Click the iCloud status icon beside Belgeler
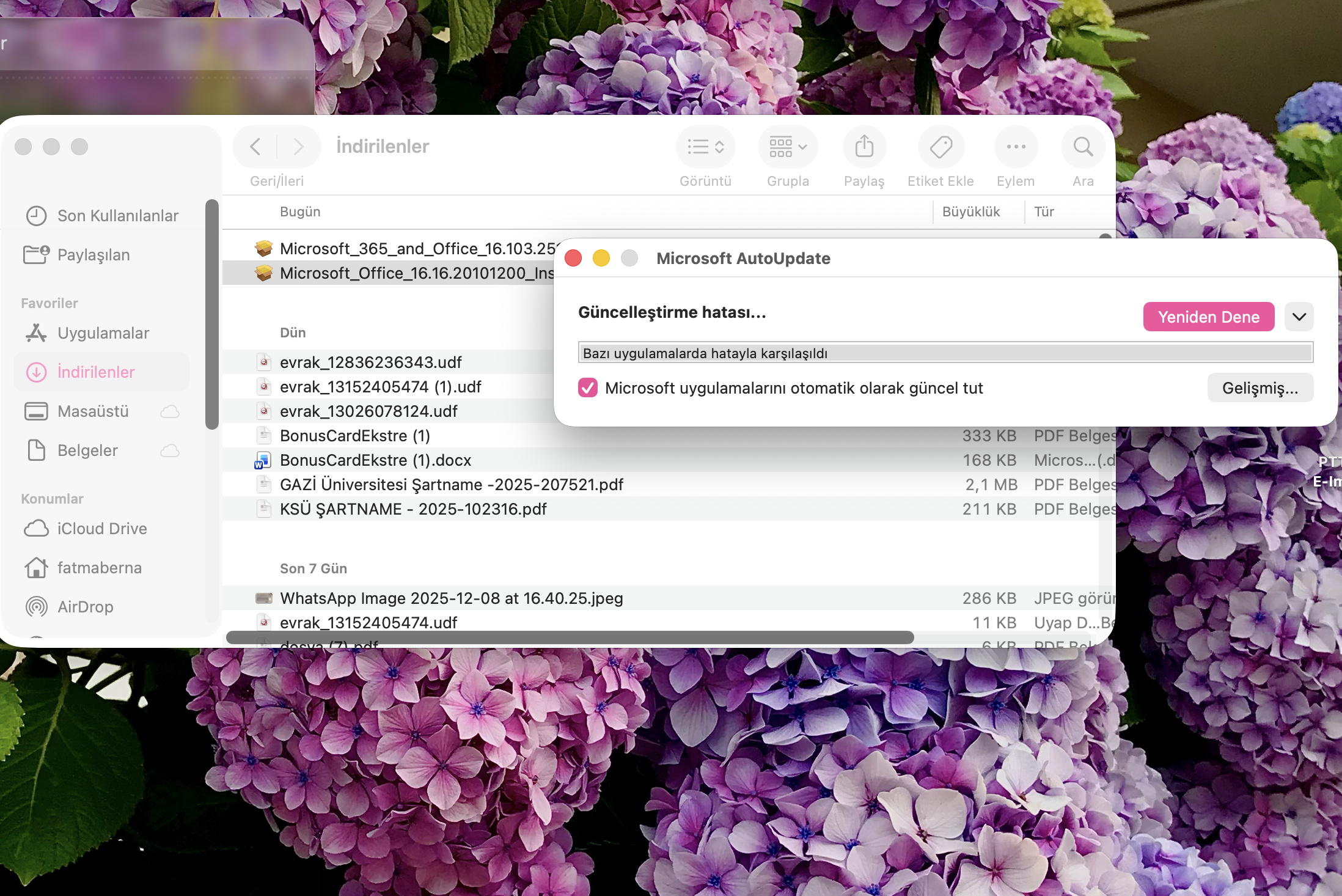This screenshot has width=1342, height=896. (170, 450)
